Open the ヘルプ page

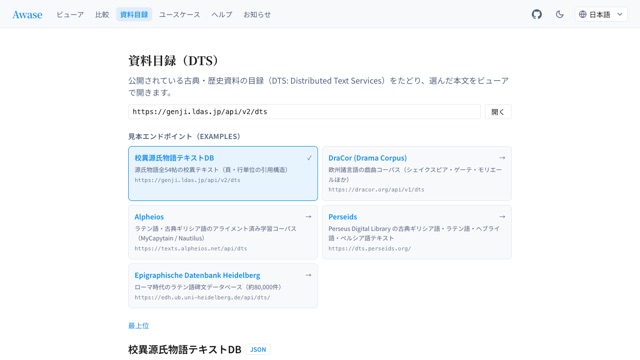222,14
